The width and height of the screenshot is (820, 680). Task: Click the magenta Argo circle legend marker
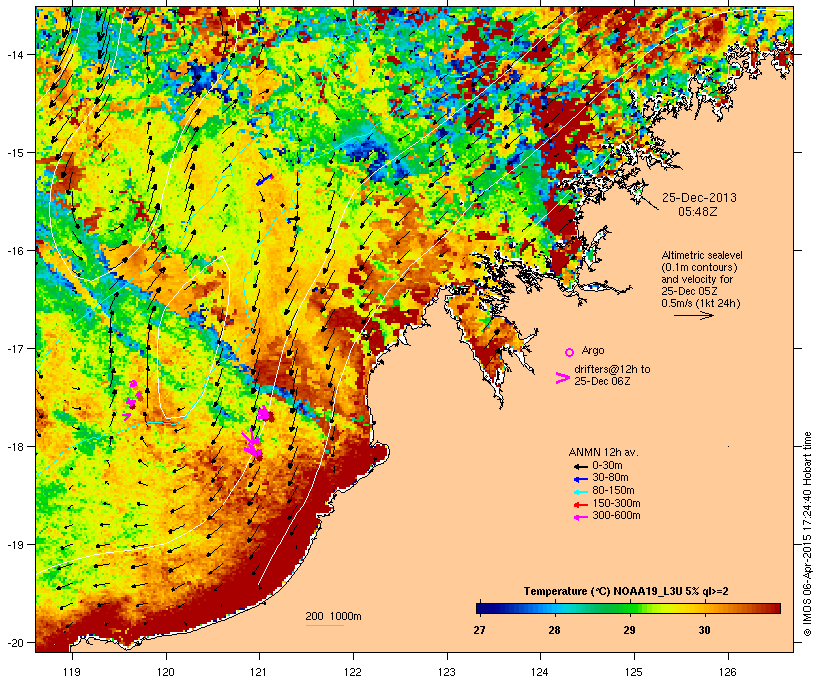569,352
